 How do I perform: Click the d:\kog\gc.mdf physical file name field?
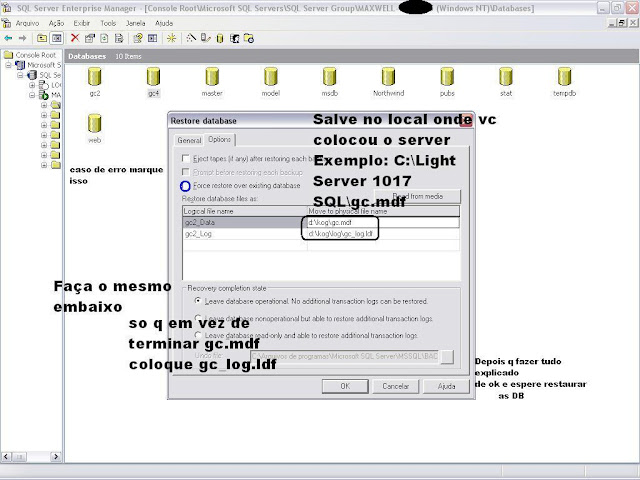coord(383,223)
